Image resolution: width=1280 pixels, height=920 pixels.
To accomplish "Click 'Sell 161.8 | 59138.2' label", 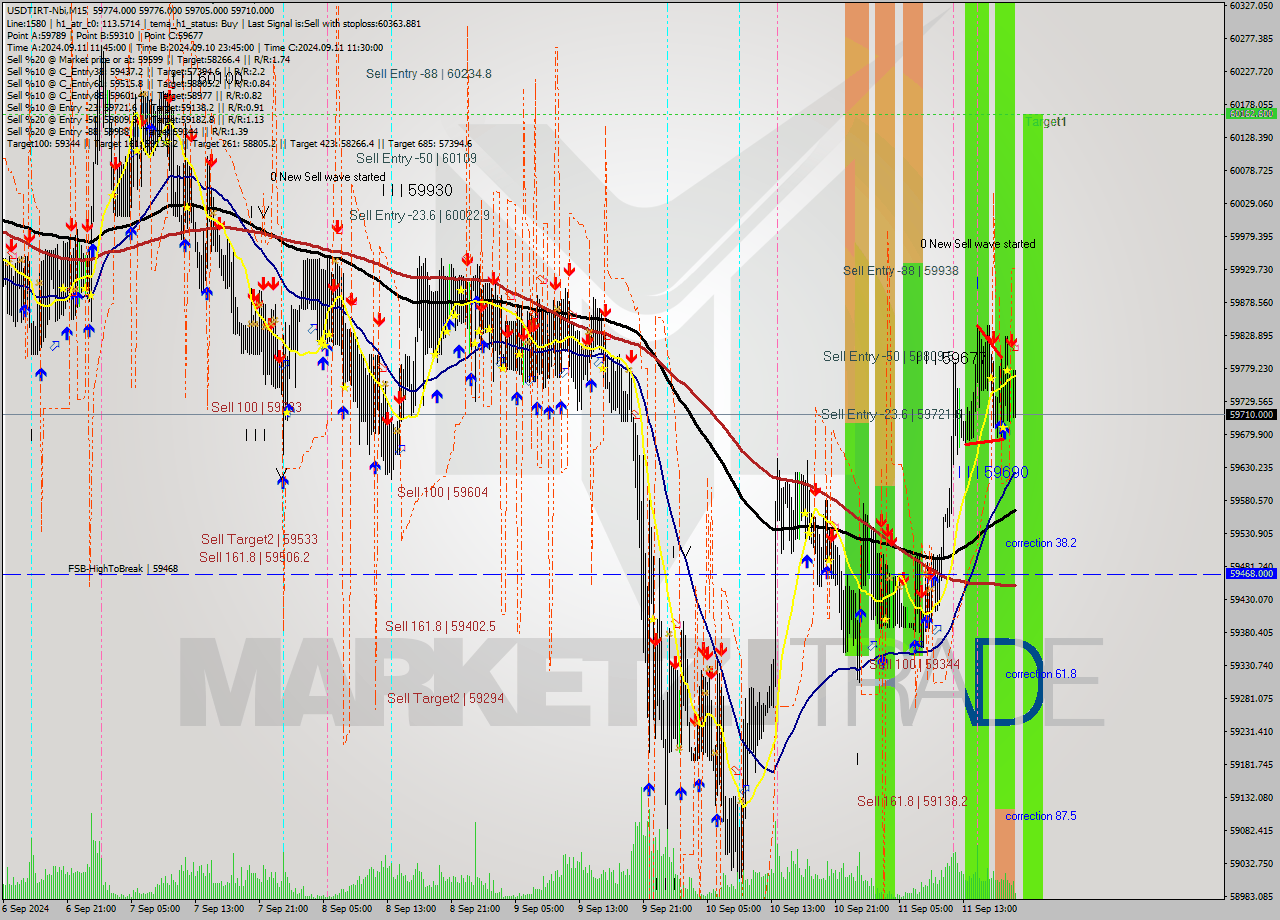I will (912, 801).
